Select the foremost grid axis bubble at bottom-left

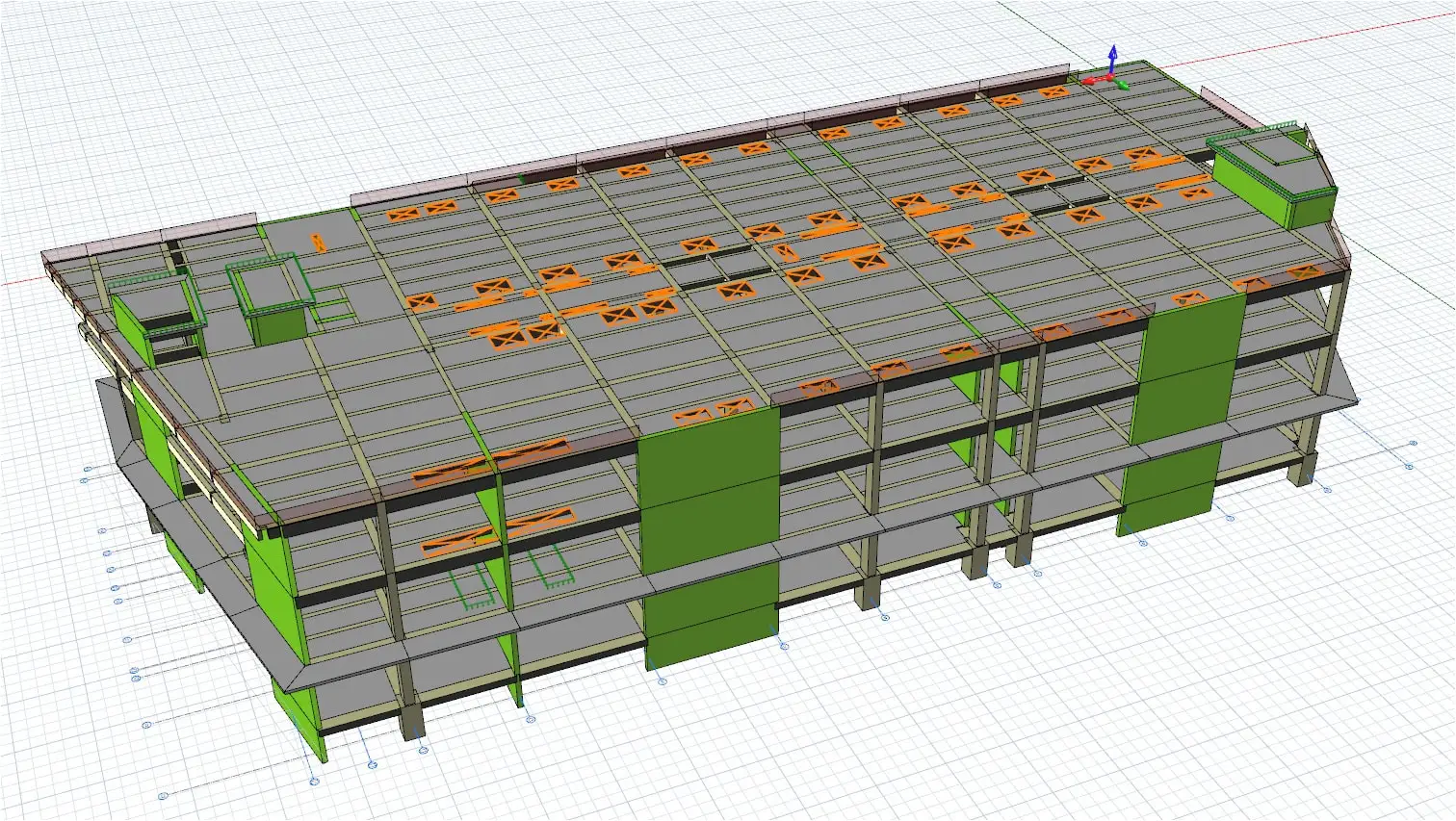pyautogui.click(x=163, y=795)
